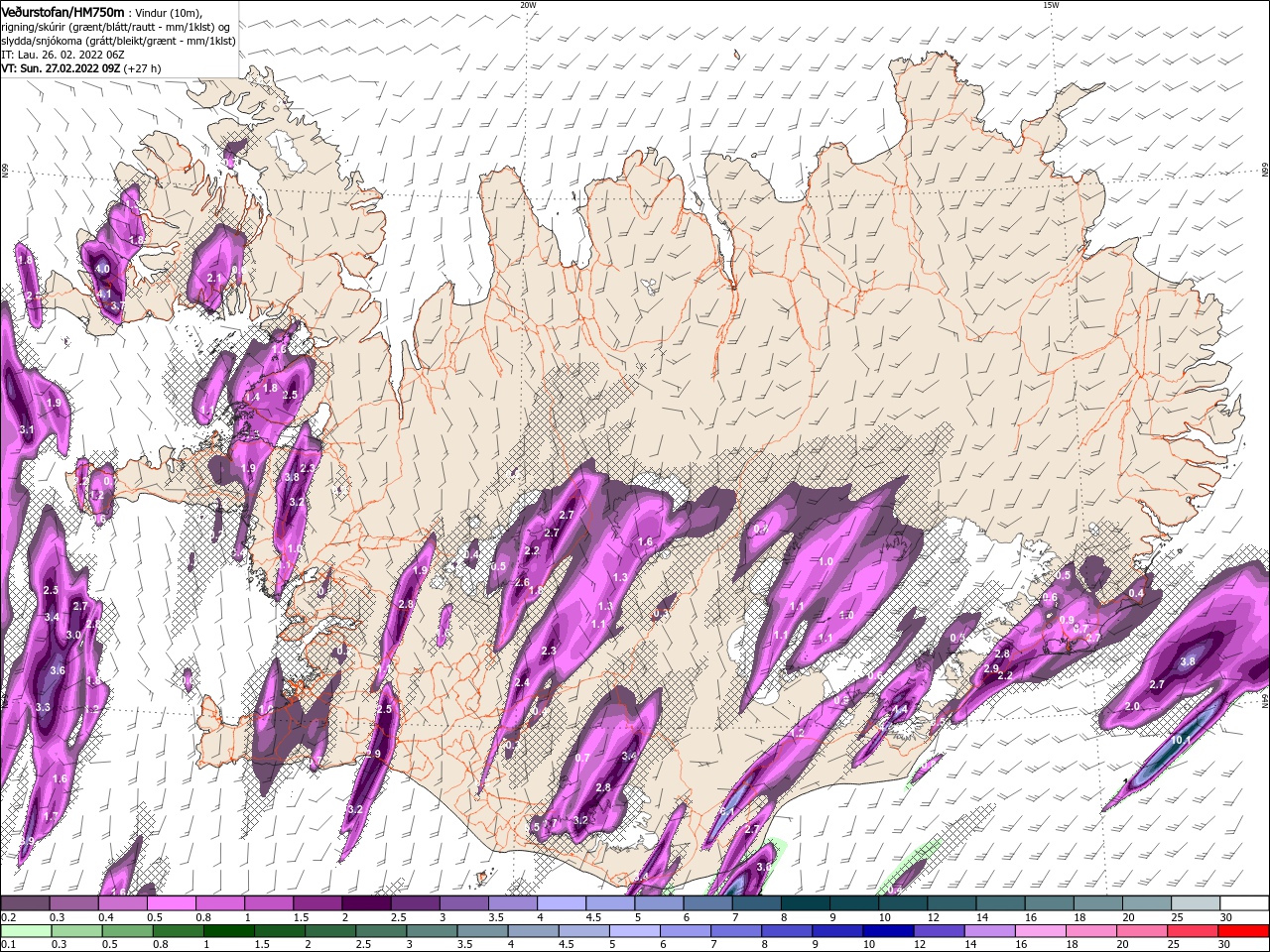Pick the snow legend swatch between 0.2 and 0.3
The height and width of the screenshot is (952, 1270).
click(x=25, y=903)
